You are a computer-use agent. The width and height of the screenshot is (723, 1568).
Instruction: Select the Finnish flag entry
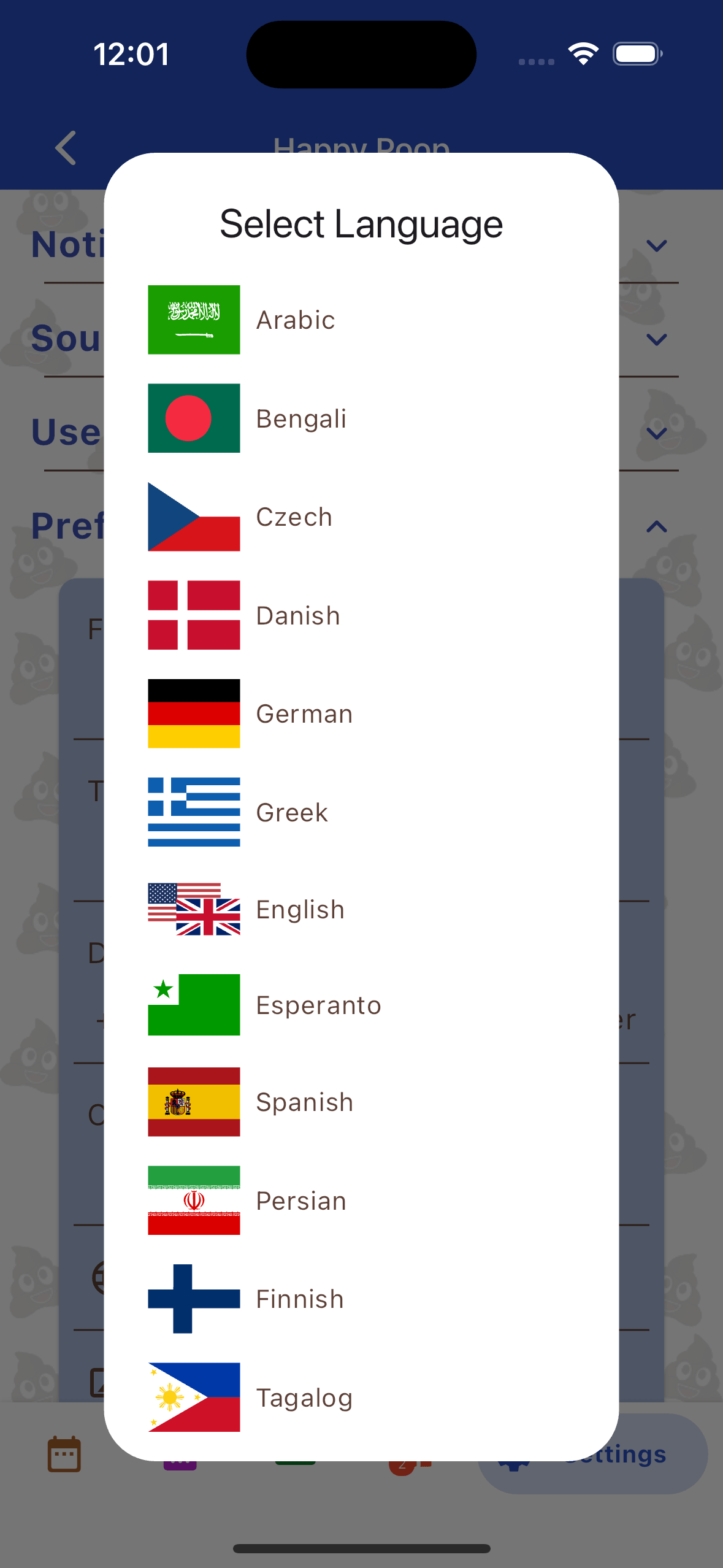click(299, 1297)
